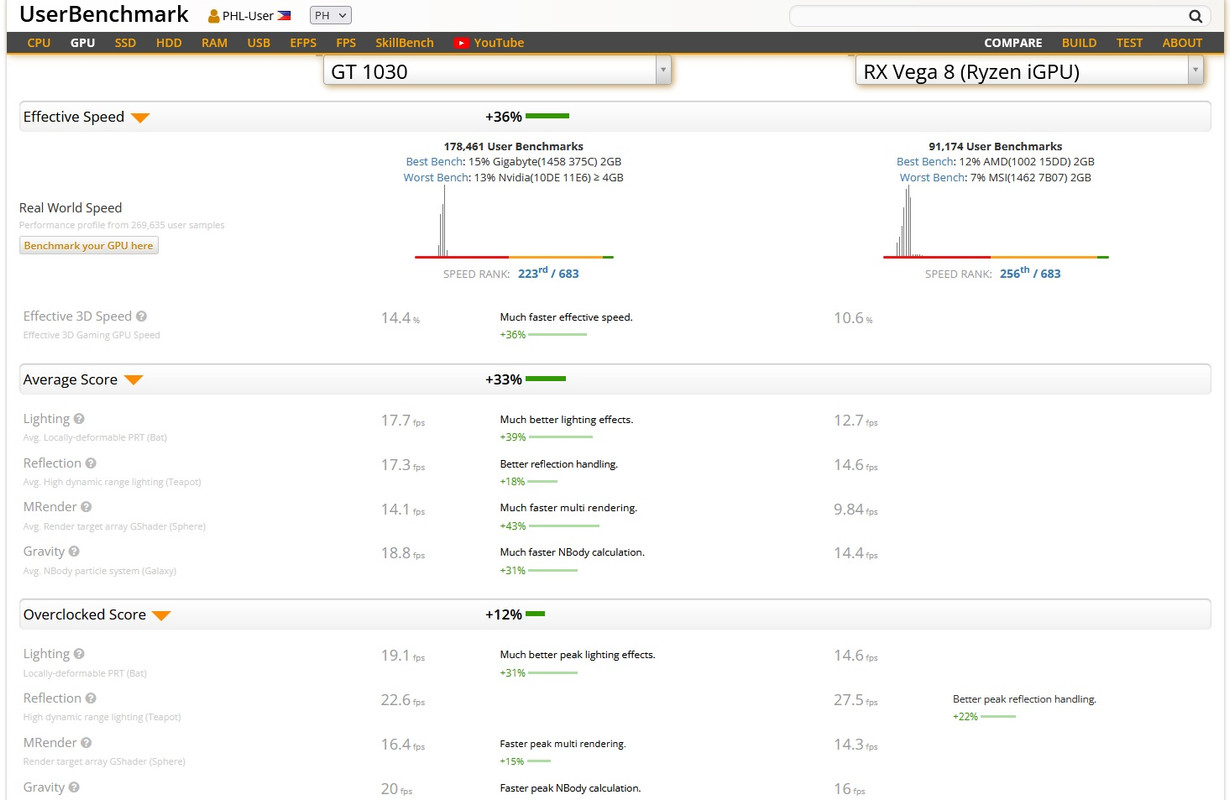
Task: Click '91,174 User Benchmarks' heading
Action: coord(995,146)
